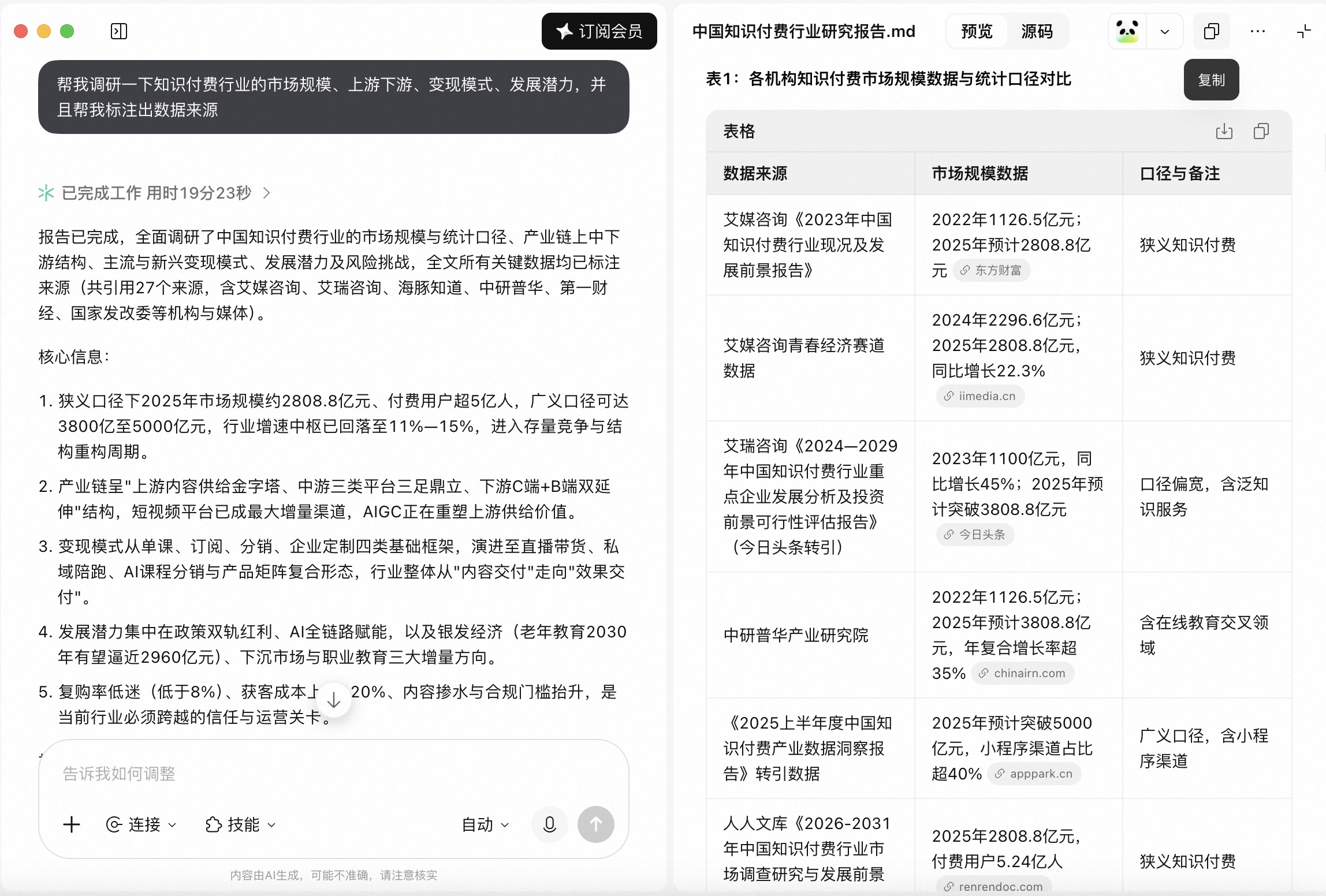Download the table using the download icon

pyautogui.click(x=1224, y=132)
